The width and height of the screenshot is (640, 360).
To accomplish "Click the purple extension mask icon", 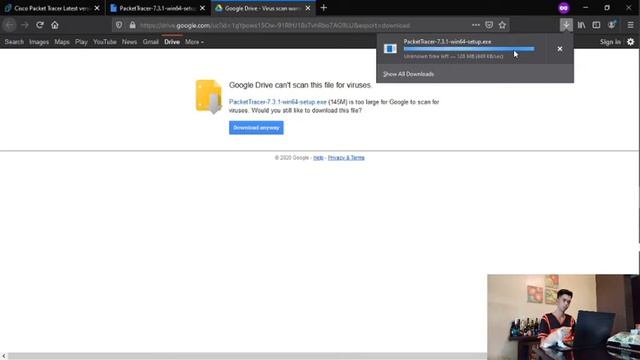I will pos(564,8).
